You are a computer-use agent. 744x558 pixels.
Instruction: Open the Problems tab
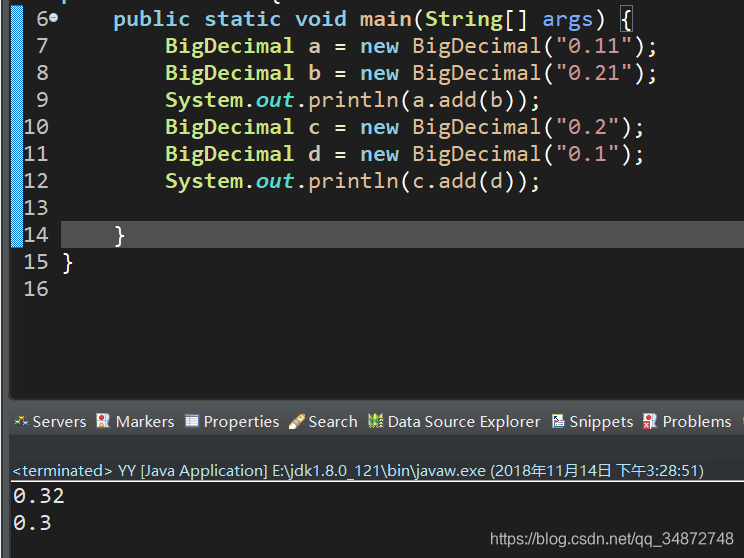[x=687, y=421]
